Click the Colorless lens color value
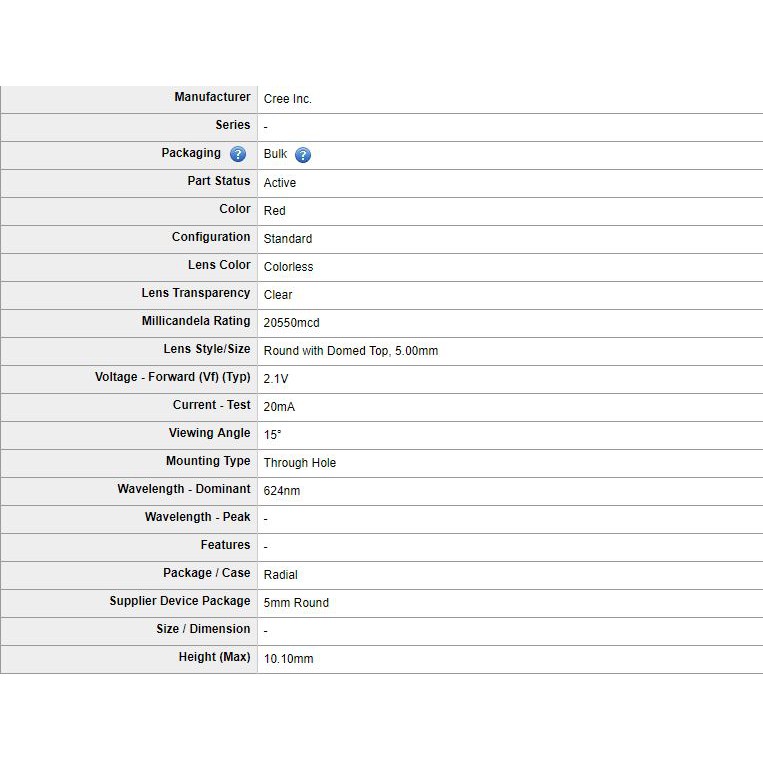 tap(288, 267)
